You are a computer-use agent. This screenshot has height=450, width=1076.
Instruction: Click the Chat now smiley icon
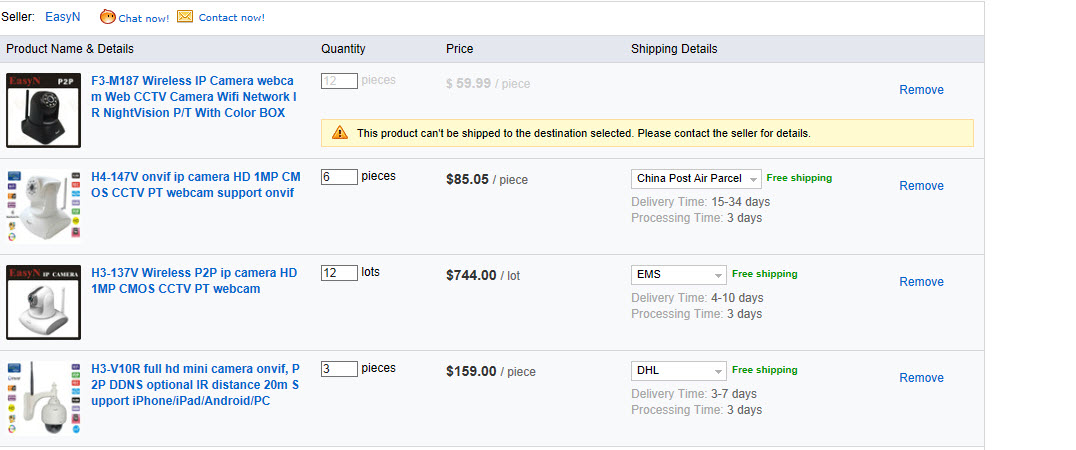[108, 17]
